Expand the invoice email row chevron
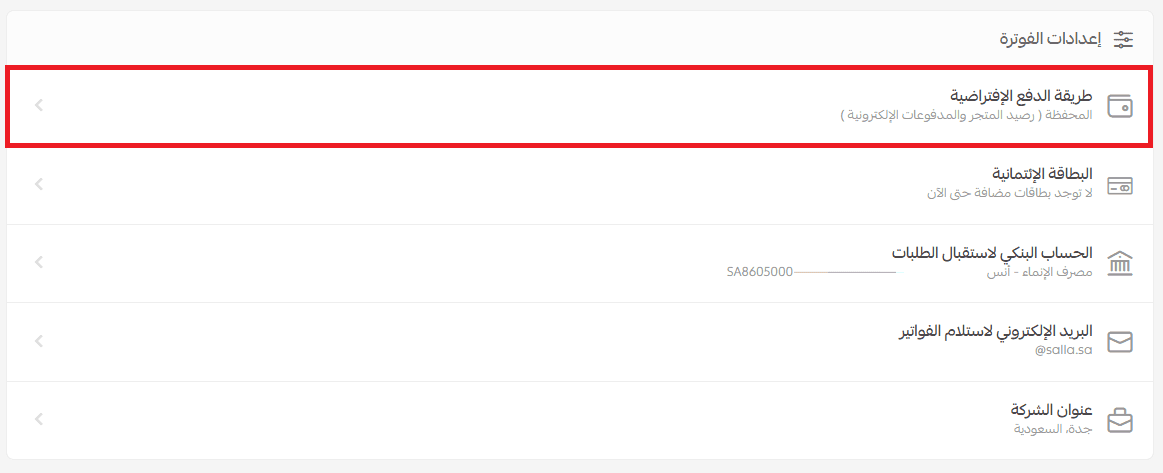Image resolution: width=1163 pixels, height=473 pixels. pos(38,342)
